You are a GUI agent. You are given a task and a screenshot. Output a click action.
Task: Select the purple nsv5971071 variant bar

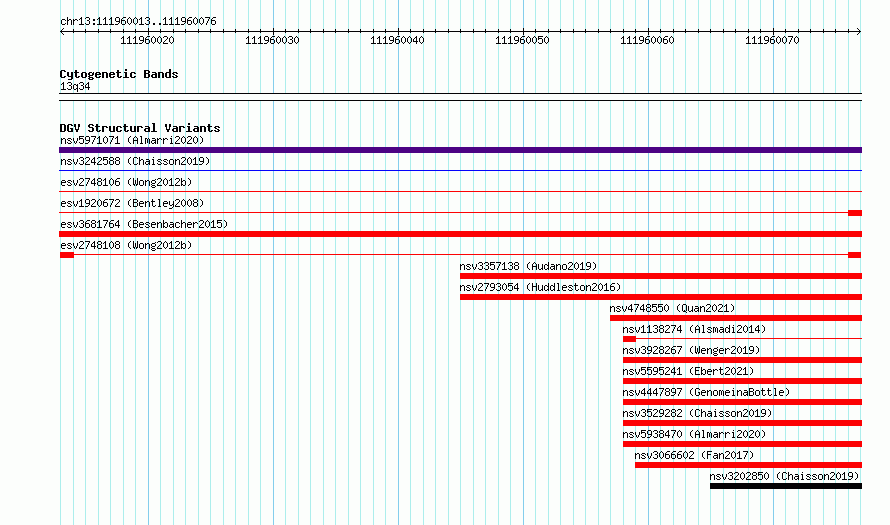click(x=460, y=150)
